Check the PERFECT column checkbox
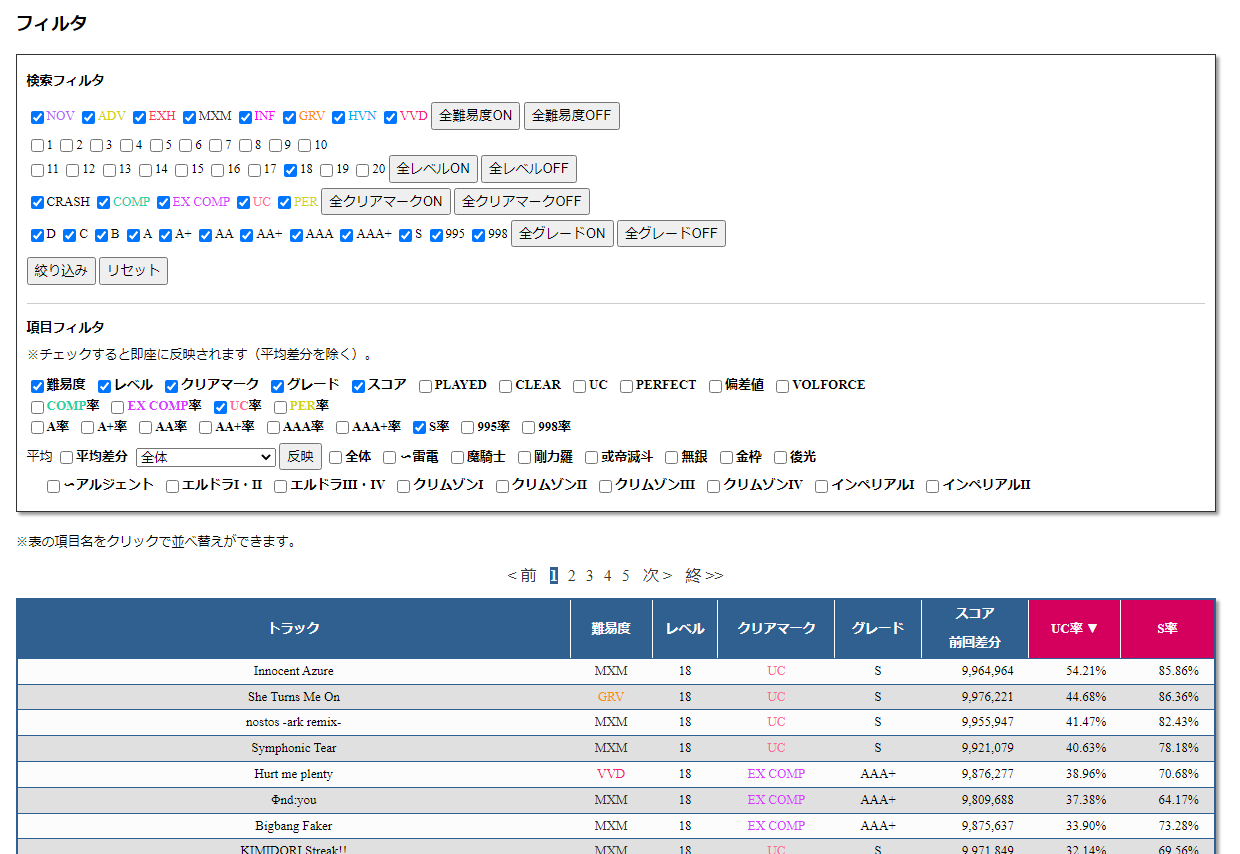Viewport: 1240px width, 854px height. [x=626, y=386]
